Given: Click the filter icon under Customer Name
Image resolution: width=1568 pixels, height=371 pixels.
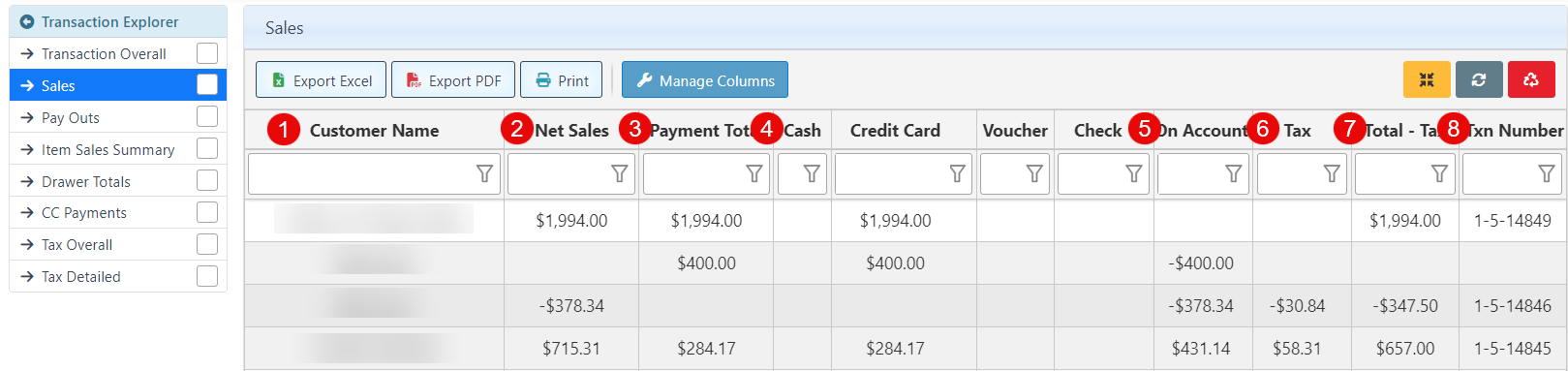Looking at the screenshot, I should point(484,173).
